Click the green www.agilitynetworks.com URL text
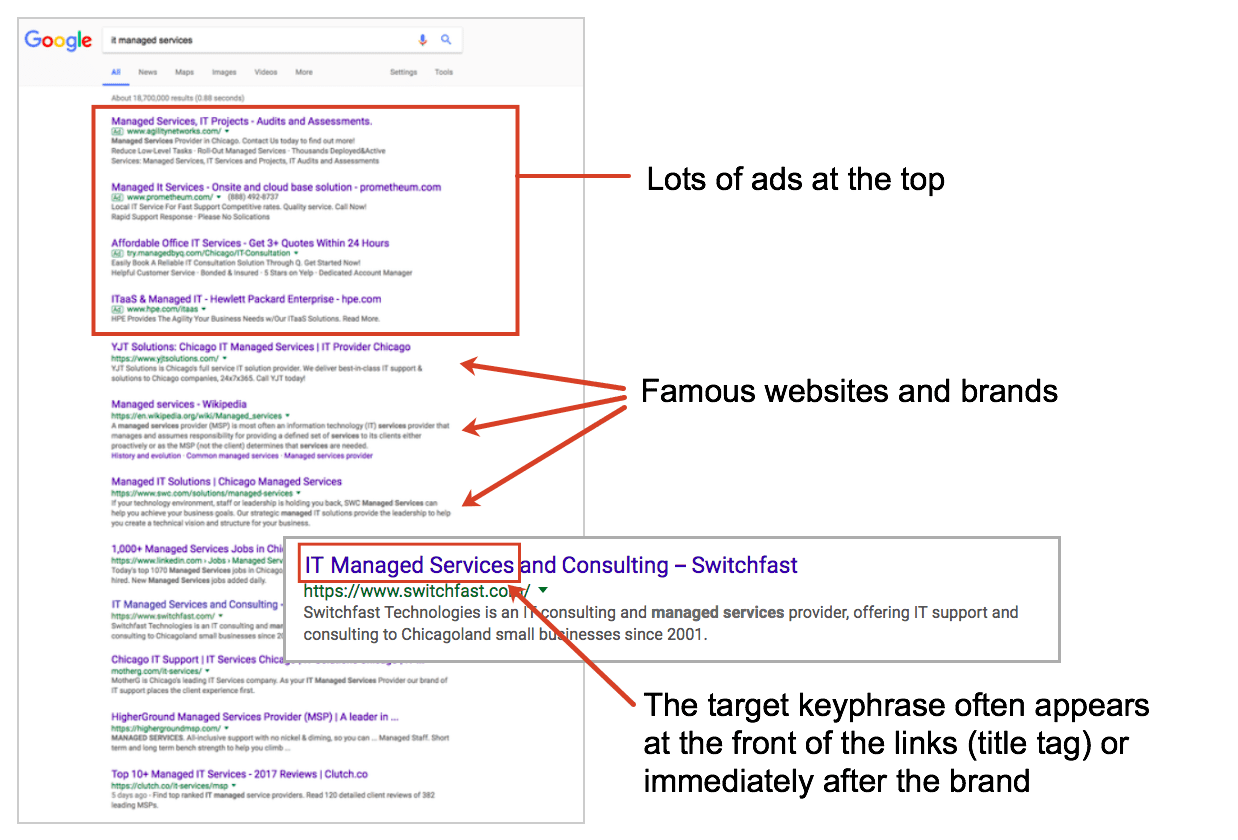The width and height of the screenshot is (1238, 840). [174, 131]
